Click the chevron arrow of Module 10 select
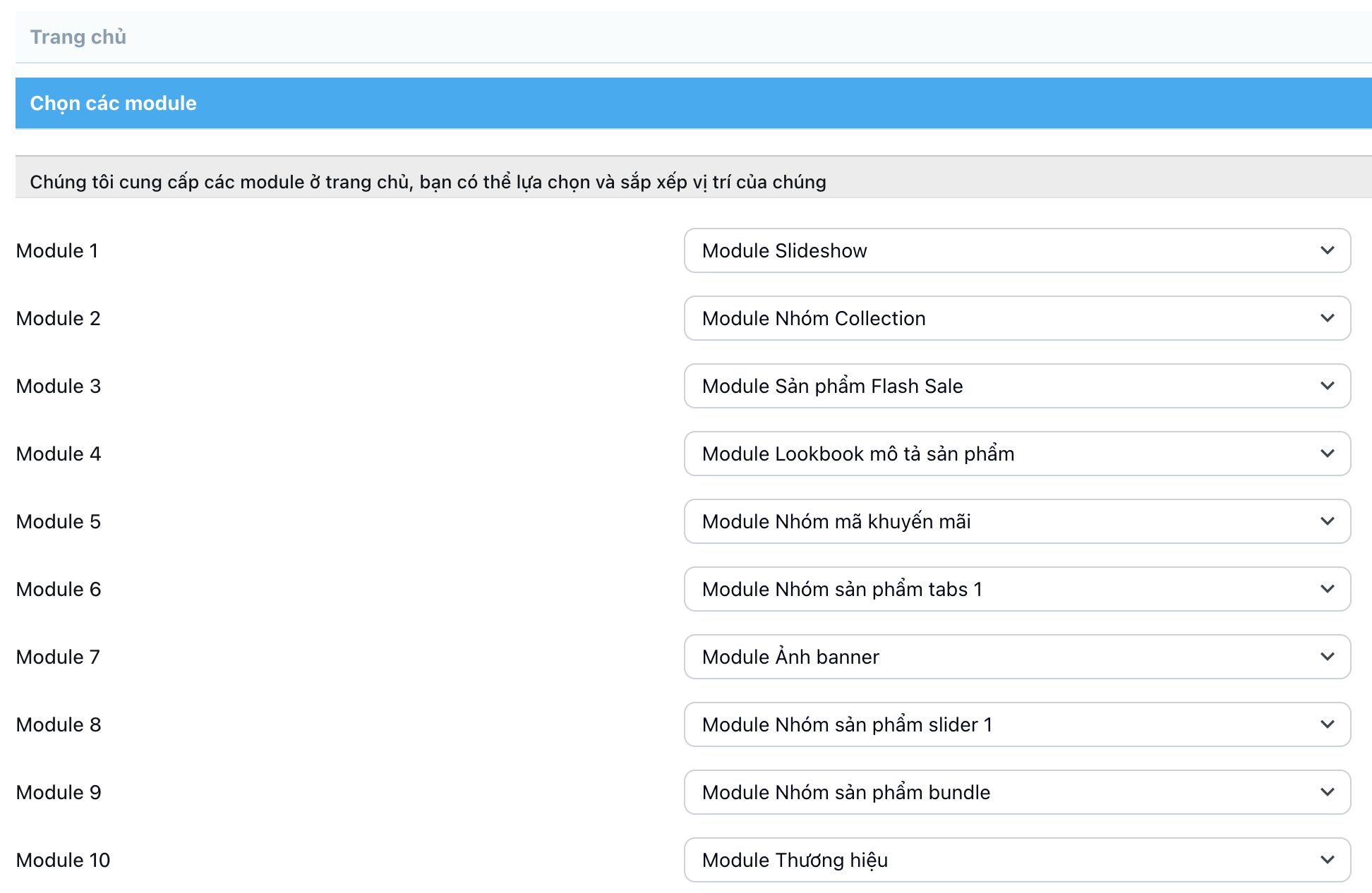Image resolution: width=1372 pixels, height=893 pixels. (1327, 860)
